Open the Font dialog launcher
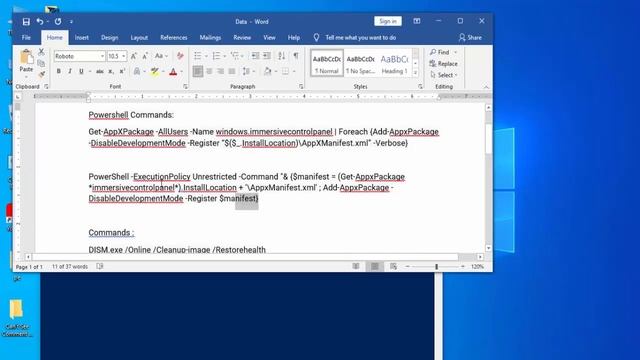The height and width of the screenshot is (360, 640). pos(185,87)
